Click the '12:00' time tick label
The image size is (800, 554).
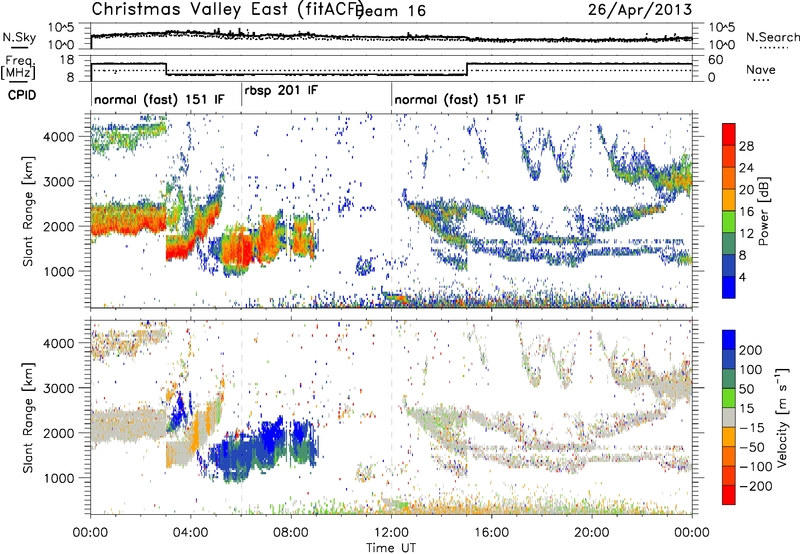[391, 533]
